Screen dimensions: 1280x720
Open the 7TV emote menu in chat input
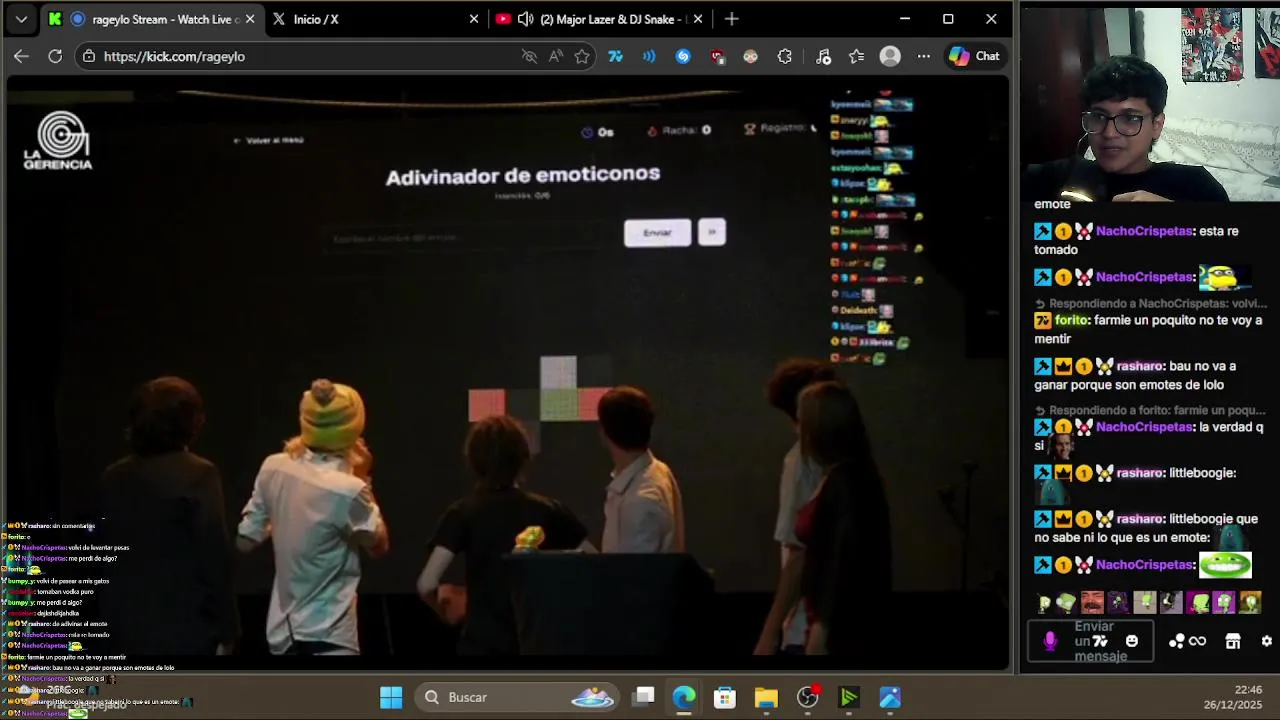tap(1100, 641)
